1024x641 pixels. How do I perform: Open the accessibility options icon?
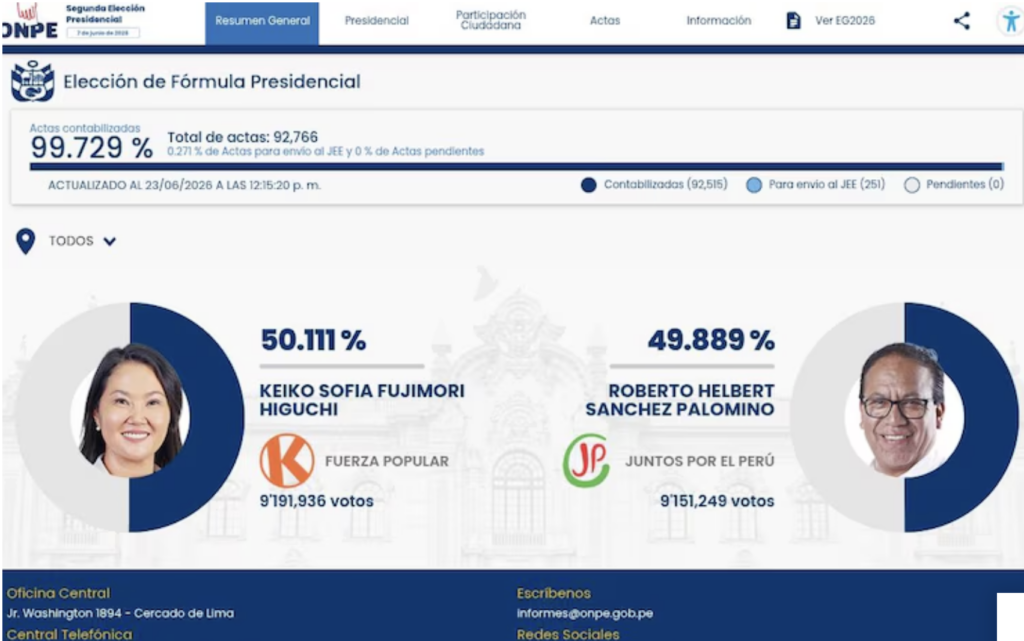click(1011, 21)
